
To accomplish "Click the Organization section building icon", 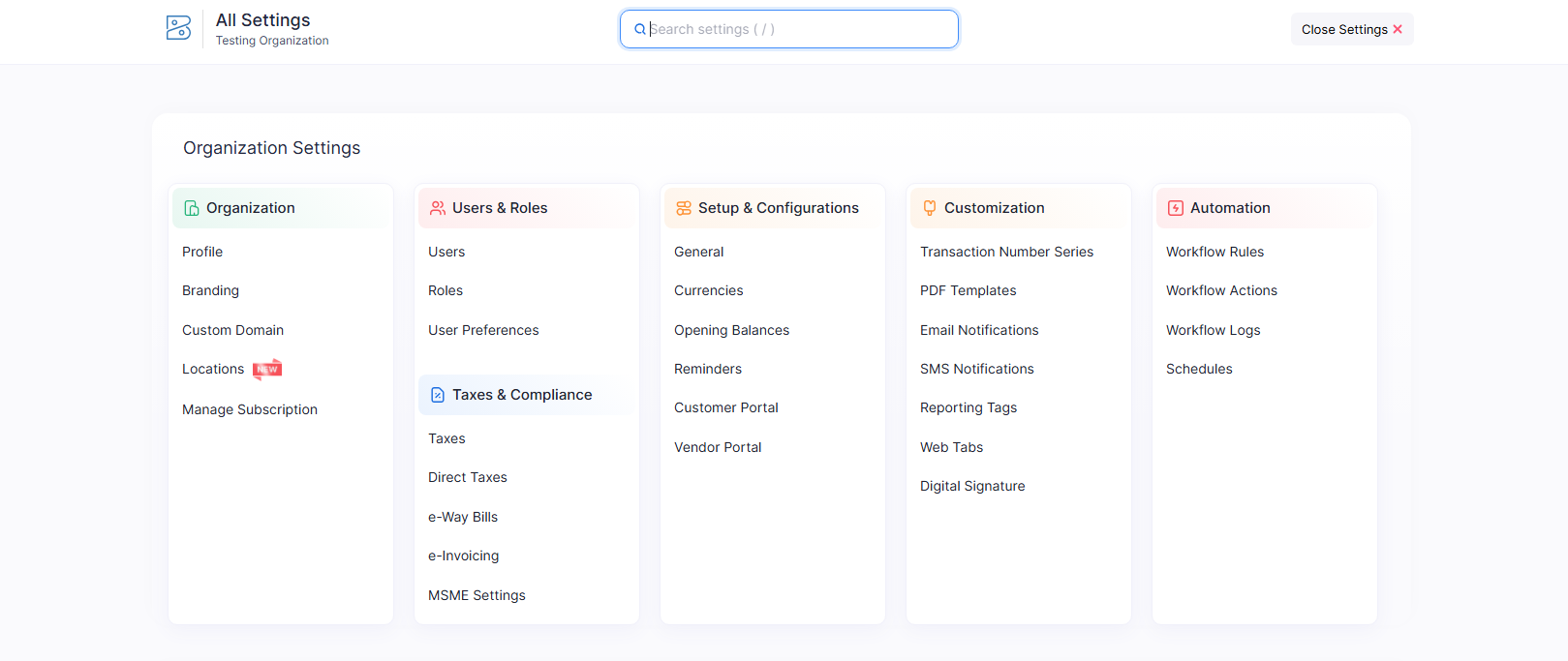I will (192, 208).
